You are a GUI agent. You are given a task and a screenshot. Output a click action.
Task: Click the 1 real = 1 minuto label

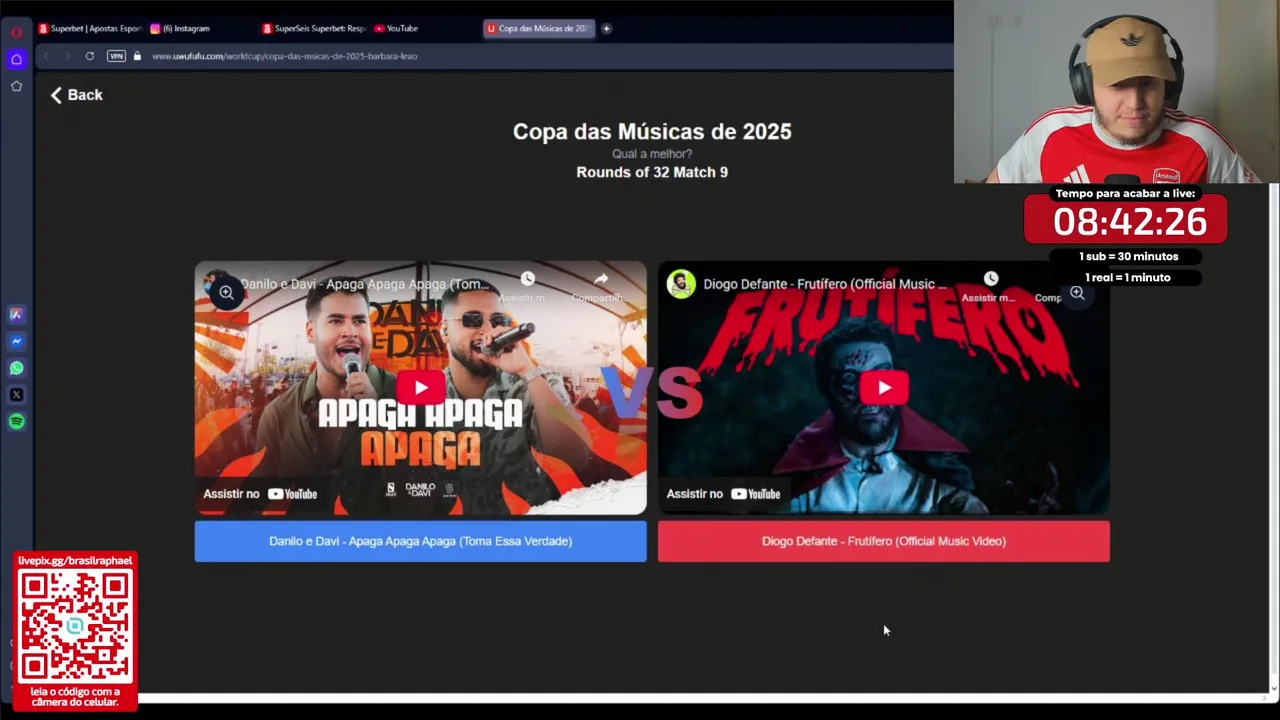coord(1128,277)
